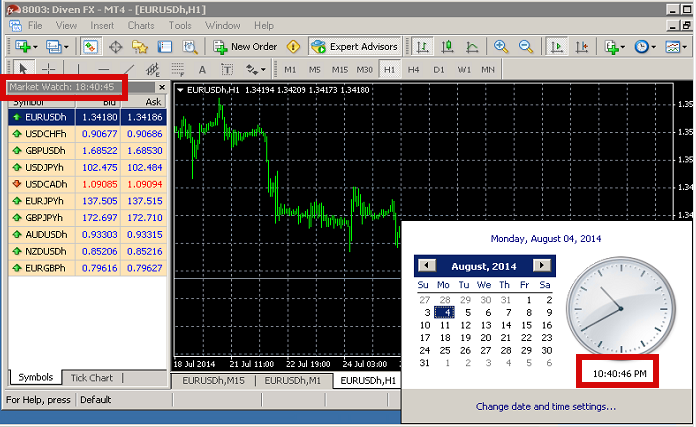Image resolution: width=696 pixels, height=427 pixels.
Task: Toggle chart auto scroll
Action: click(557, 47)
